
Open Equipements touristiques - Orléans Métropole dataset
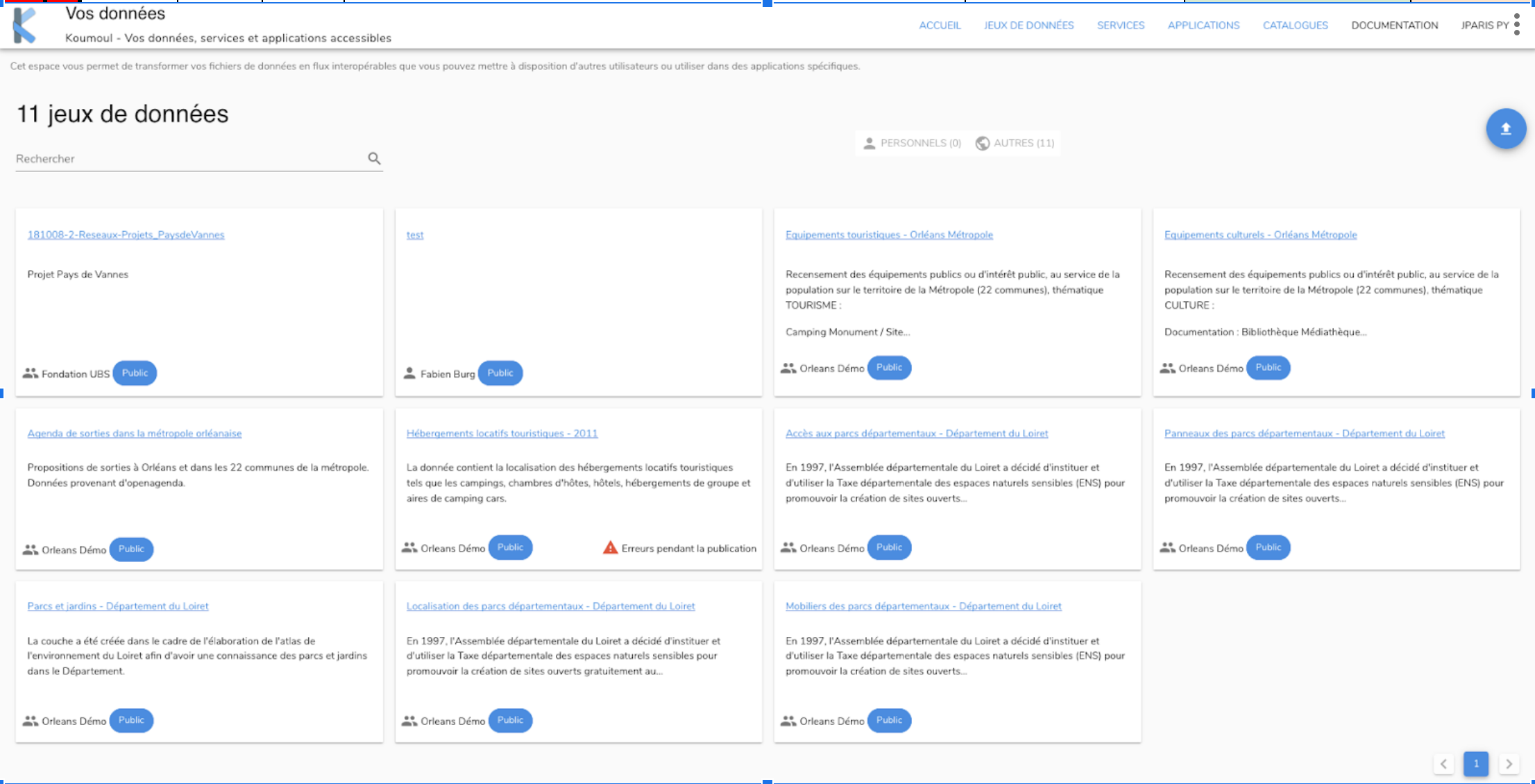(889, 235)
